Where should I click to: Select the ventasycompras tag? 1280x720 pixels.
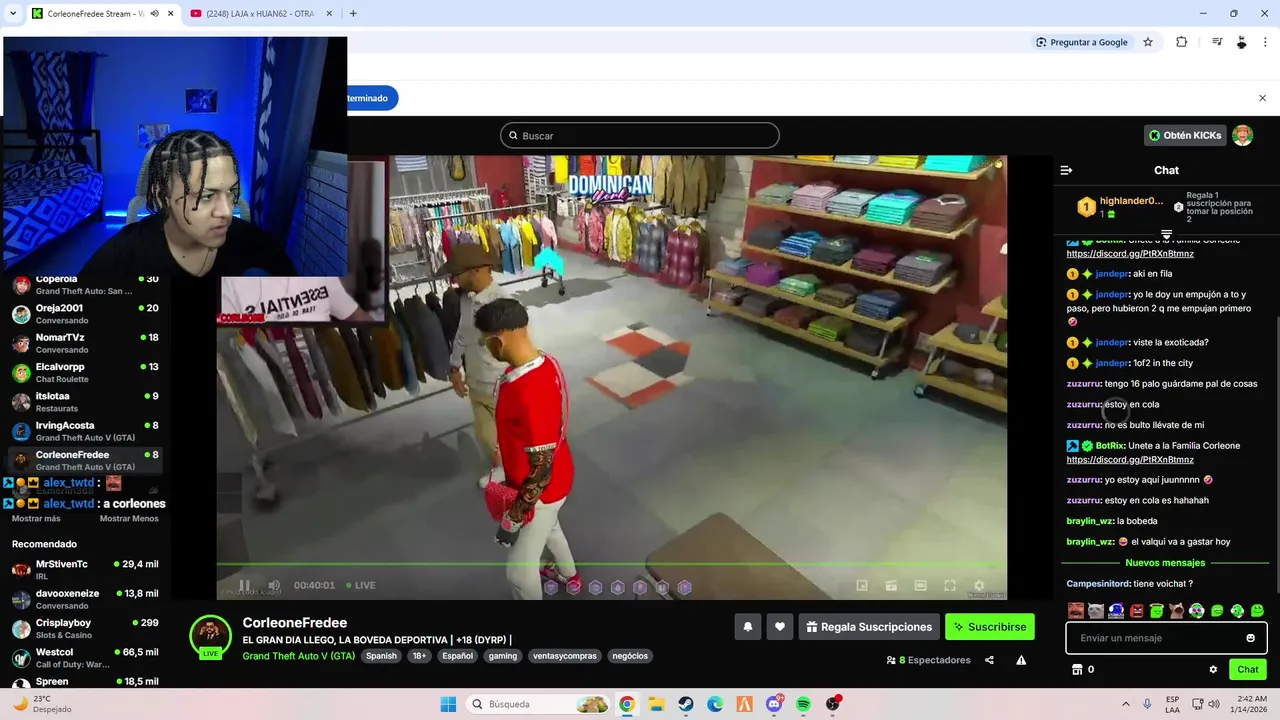click(x=565, y=656)
